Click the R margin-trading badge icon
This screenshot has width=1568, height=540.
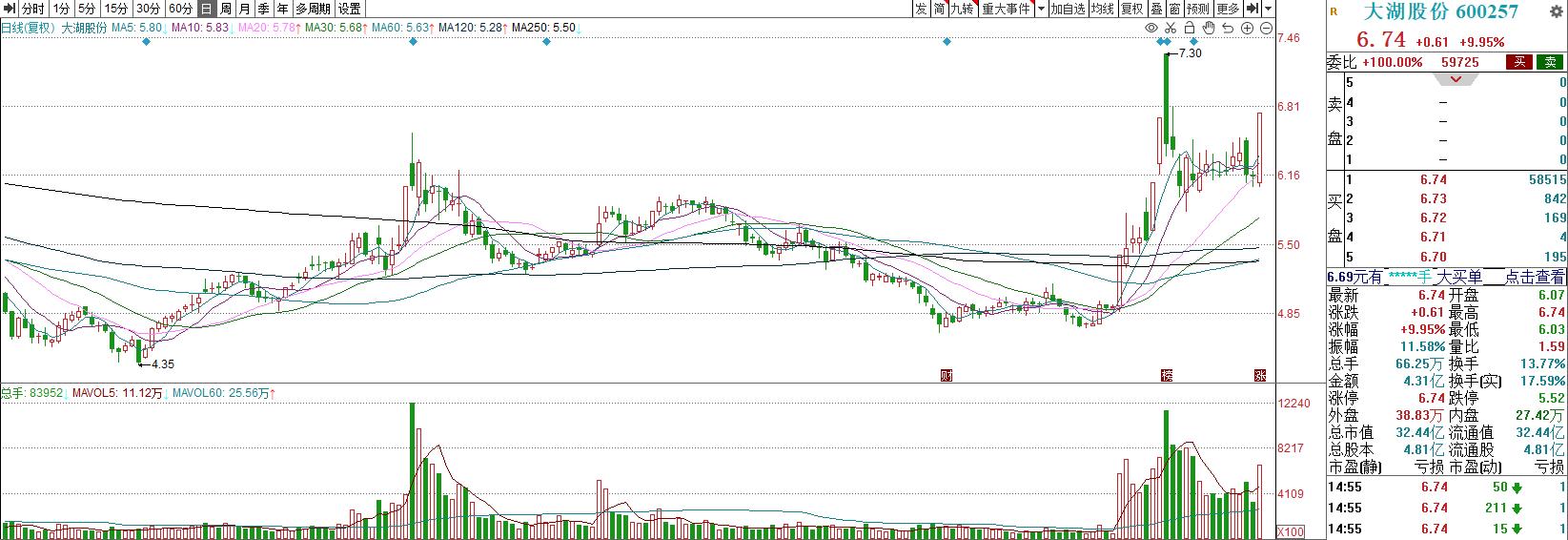click(x=1333, y=11)
